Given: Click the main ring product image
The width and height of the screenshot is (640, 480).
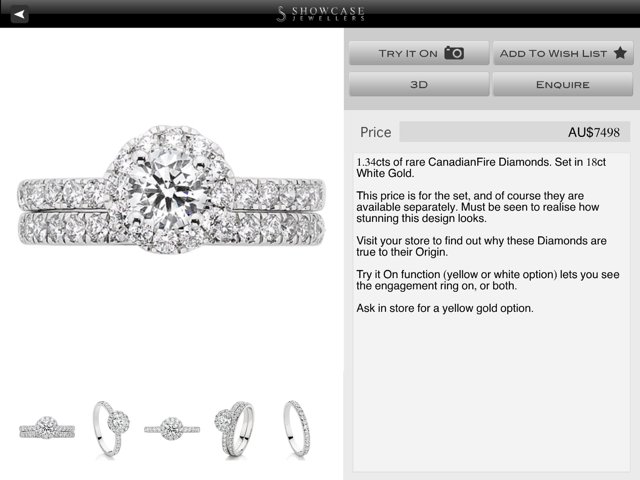Looking at the screenshot, I should coord(171,190).
